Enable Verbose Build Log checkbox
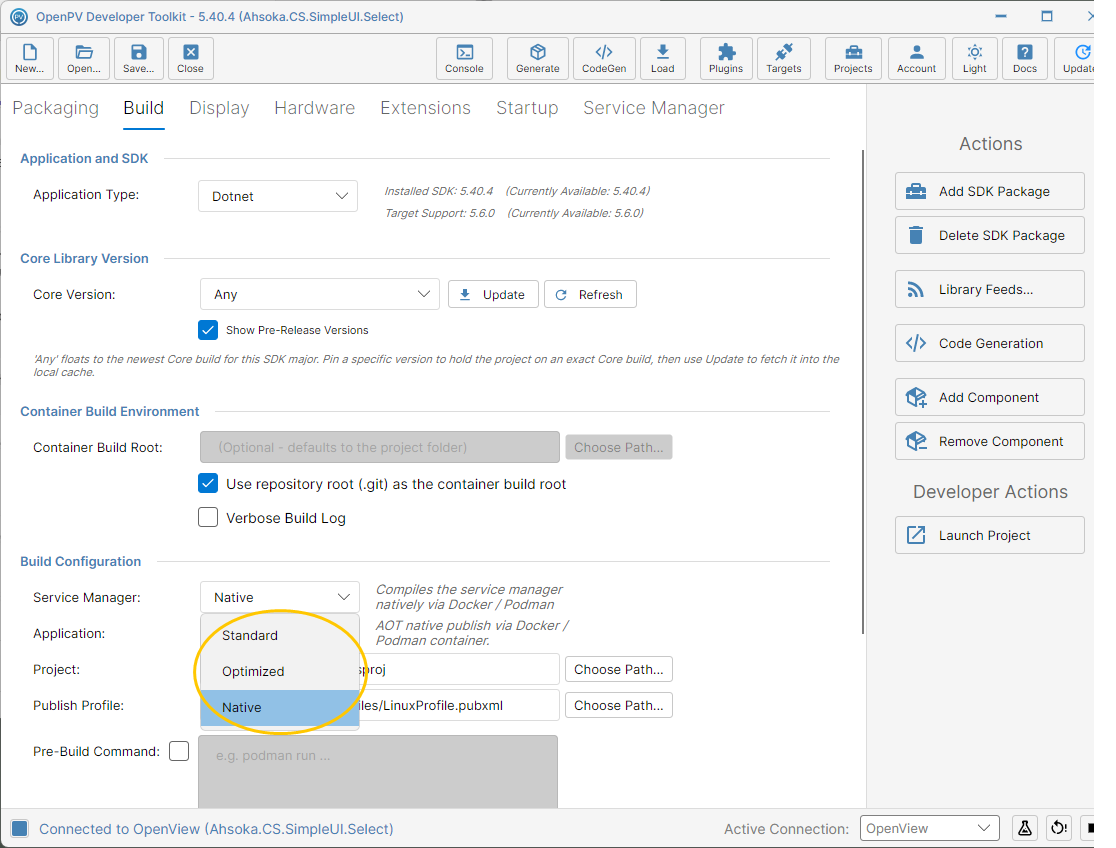1116x848 pixels. coord(208,517)
